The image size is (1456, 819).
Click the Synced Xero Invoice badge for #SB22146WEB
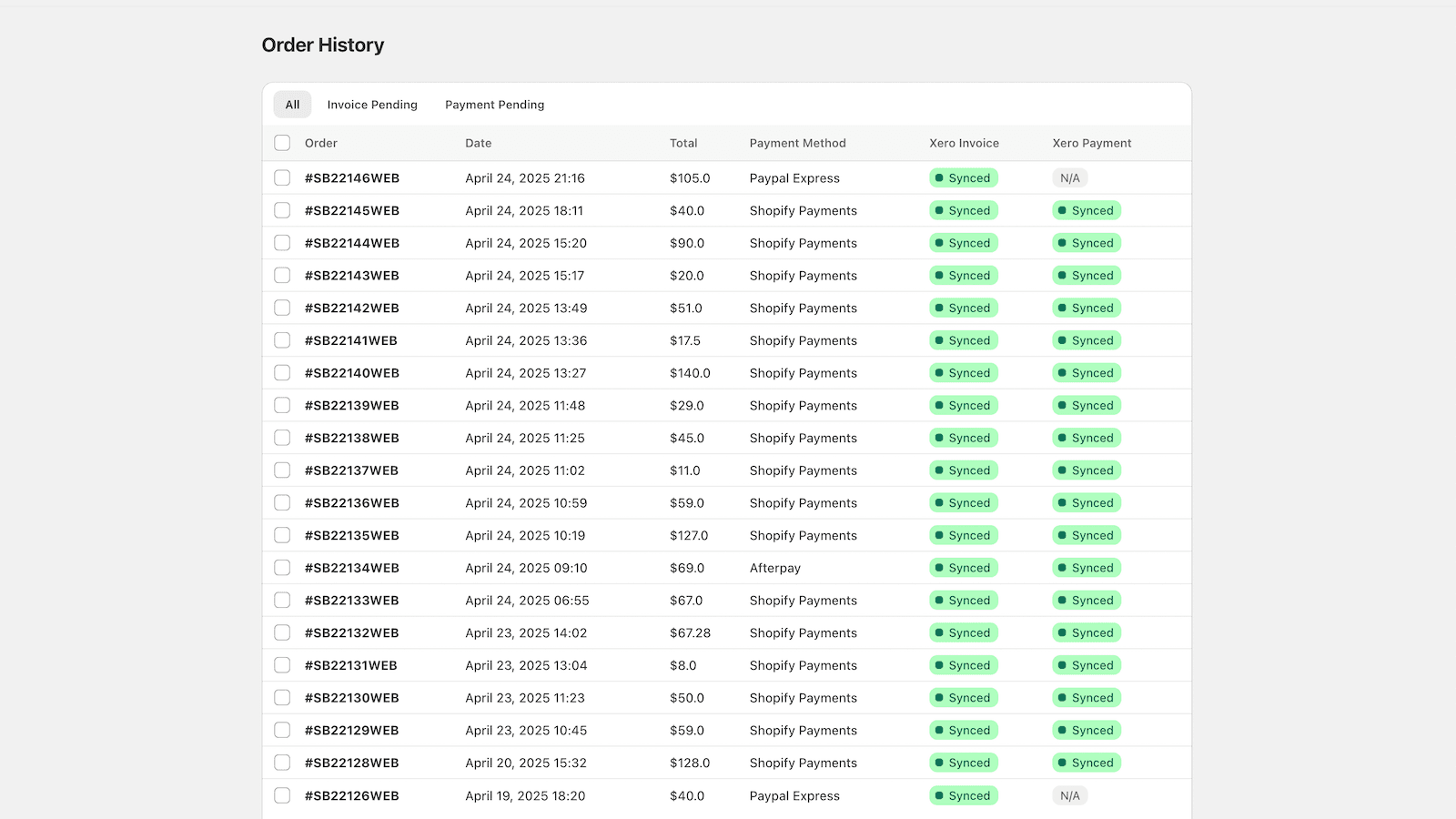964,177
